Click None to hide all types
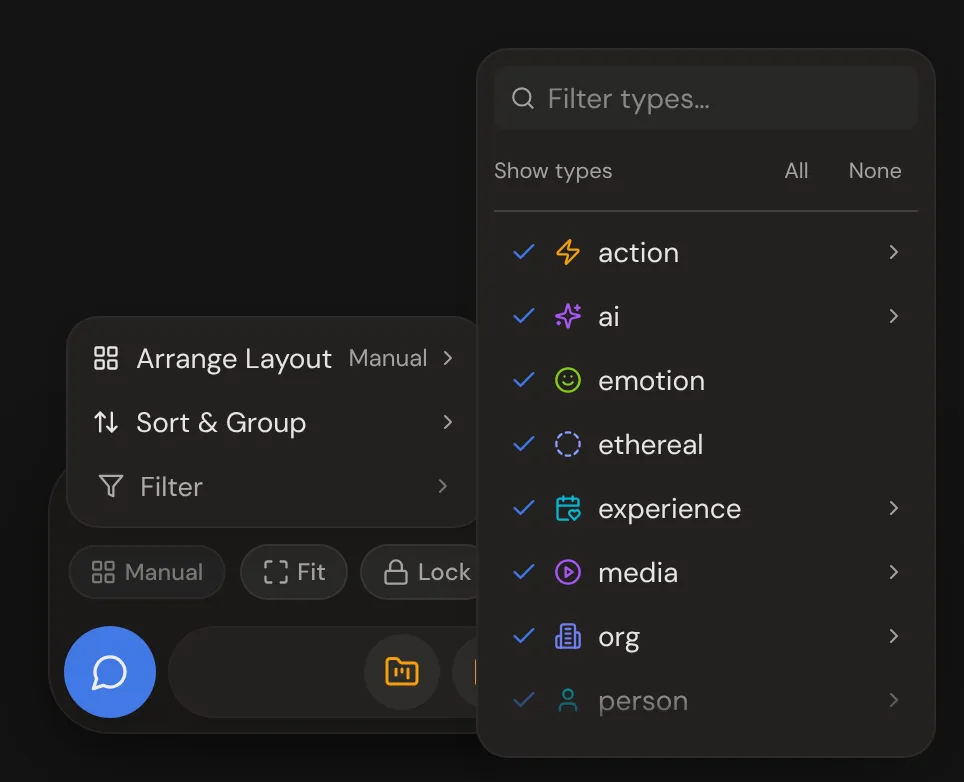Screen dimensions: 964x782 [874, 170]
